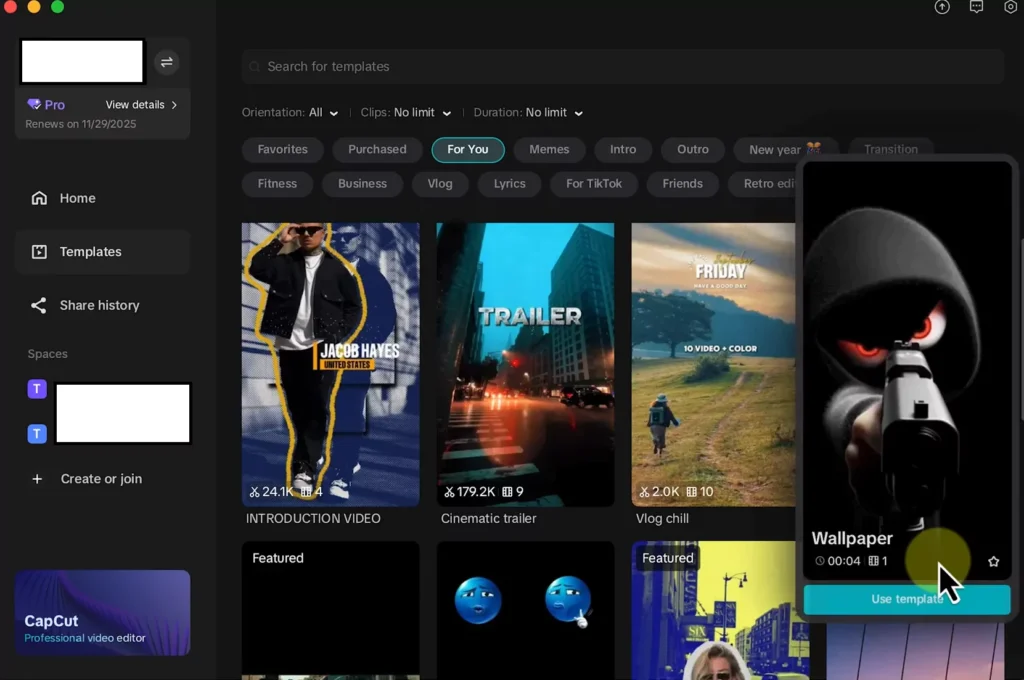1024x680 pixels.
Task: Select the For You filter chip
Action: [x=467, y=149]
